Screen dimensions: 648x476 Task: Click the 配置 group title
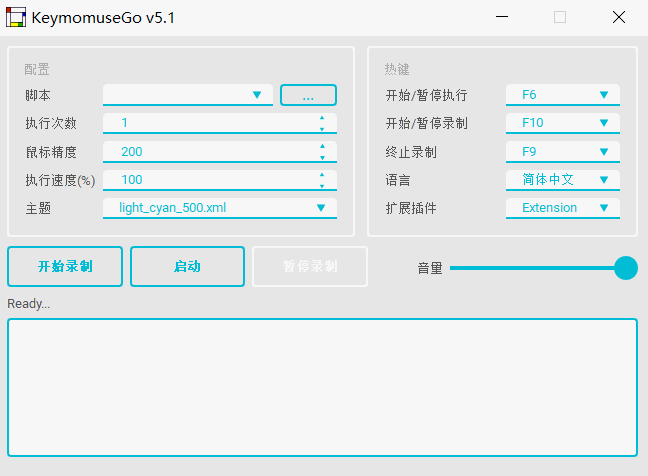[37, 69]
